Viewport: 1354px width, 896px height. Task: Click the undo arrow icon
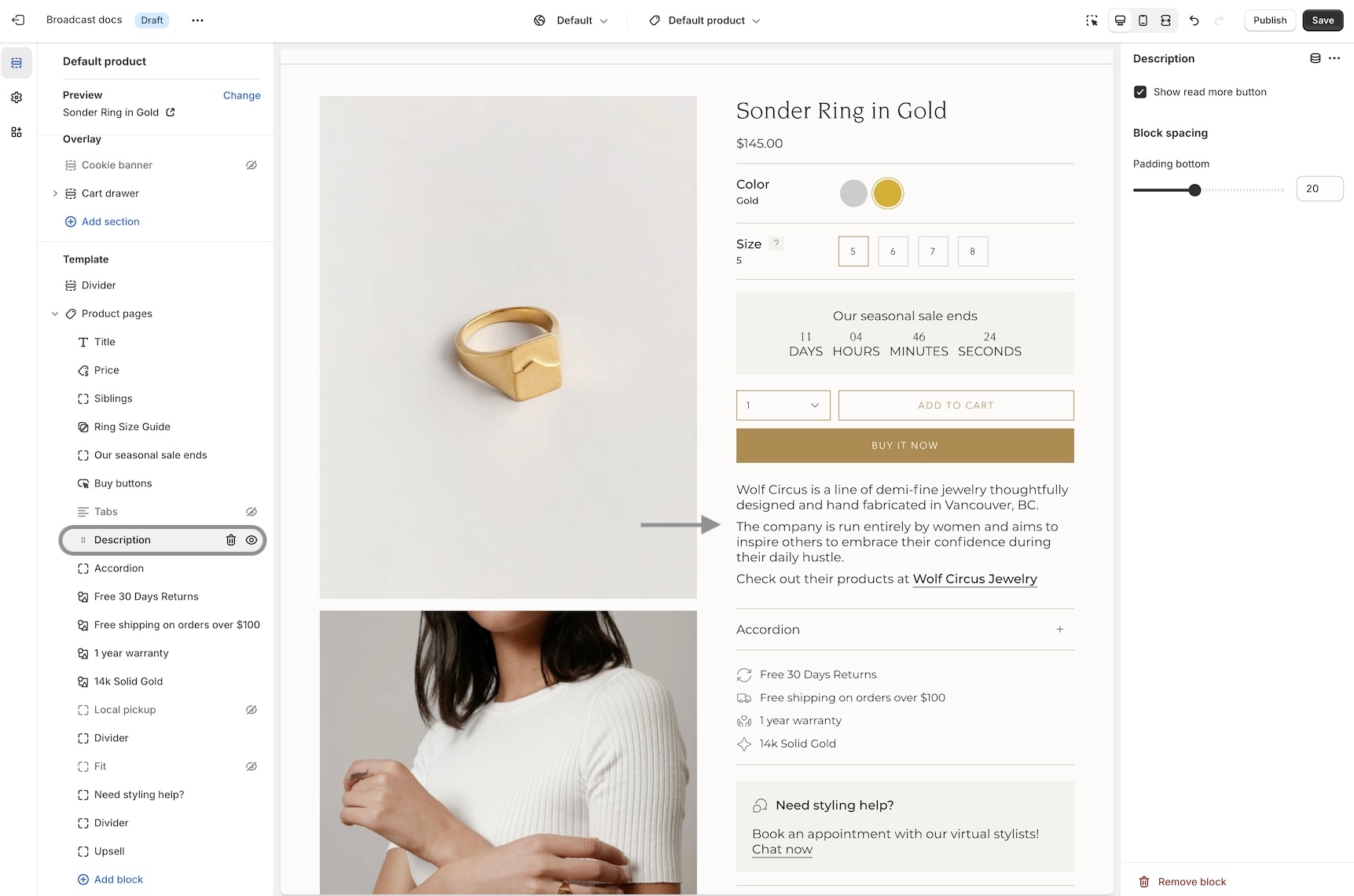pyautogui.click(x=1194, y=20)
